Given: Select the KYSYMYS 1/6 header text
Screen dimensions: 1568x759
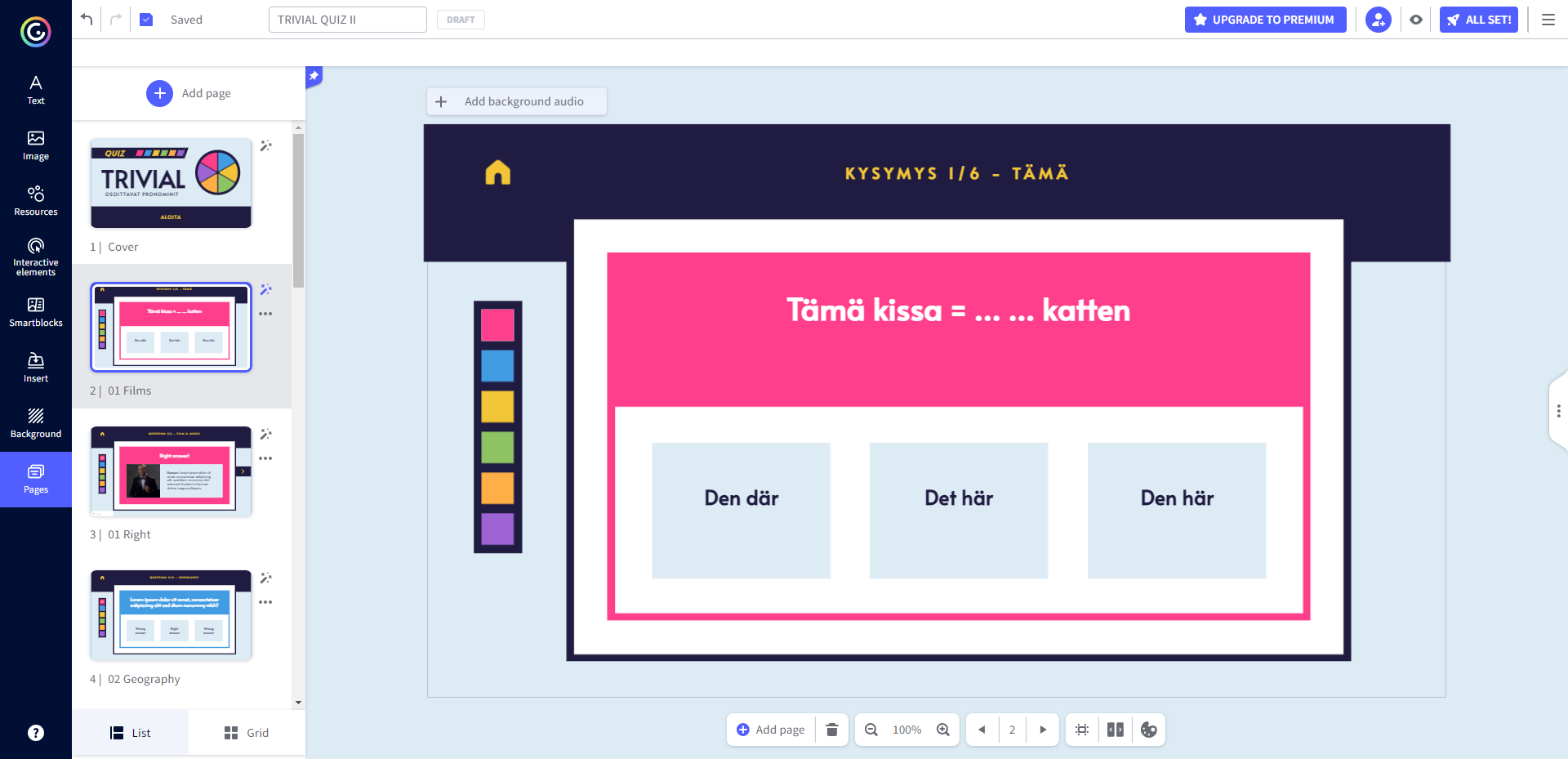Looking at the screenshot, I should (956, 173).
